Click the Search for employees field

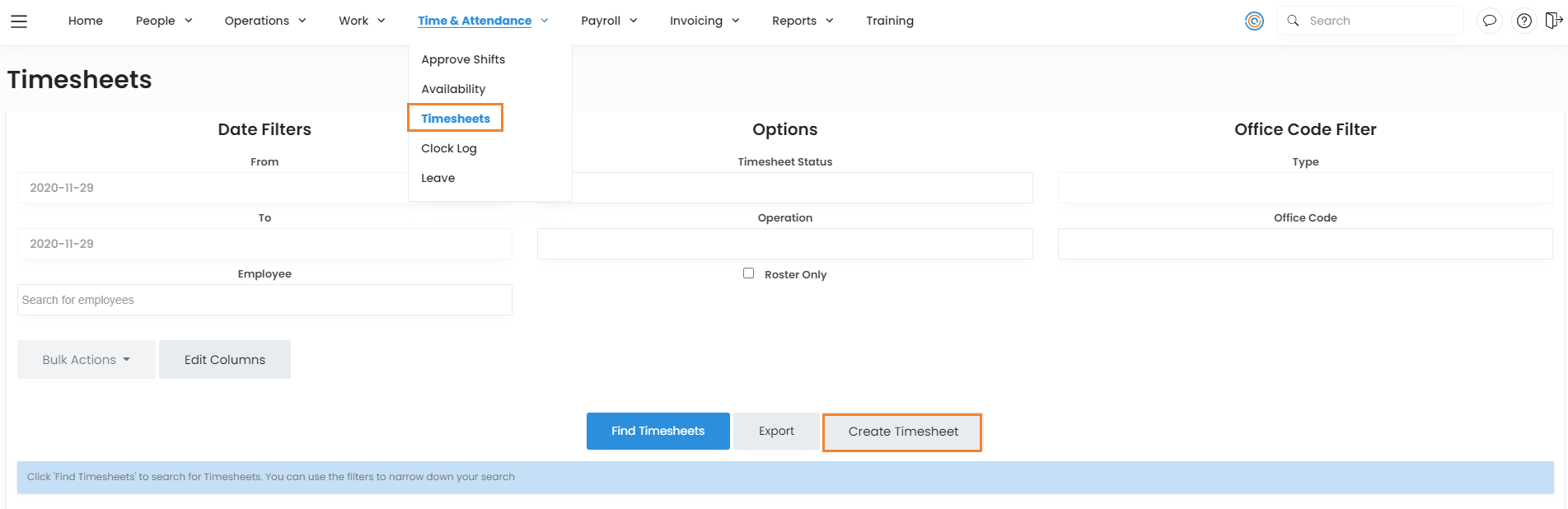click(x=264, y=300)
